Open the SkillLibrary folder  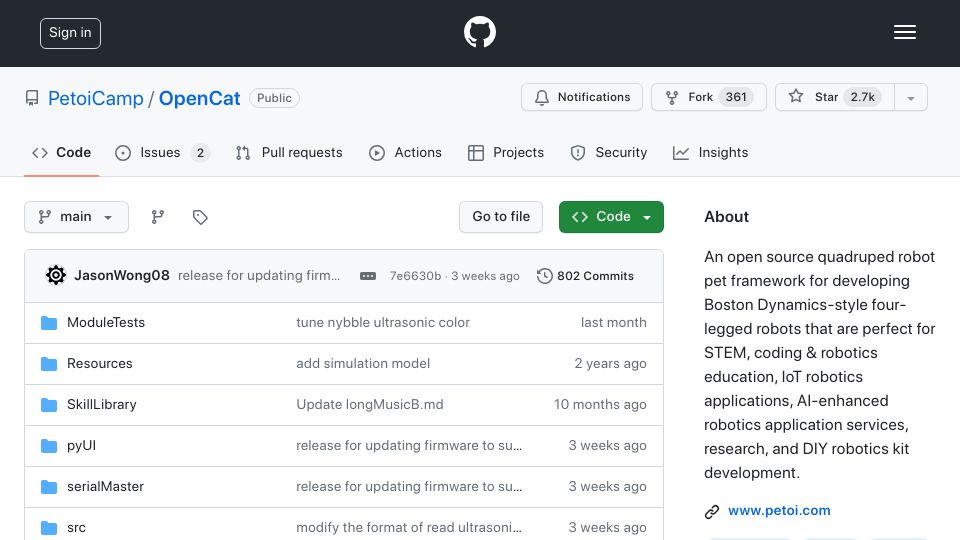click(x=102, y=405)
